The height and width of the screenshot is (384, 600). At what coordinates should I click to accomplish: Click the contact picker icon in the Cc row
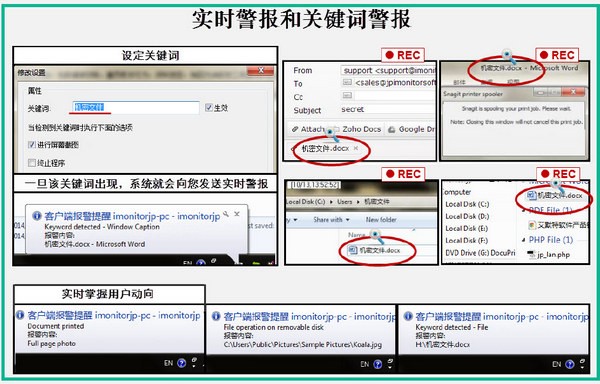347,95
